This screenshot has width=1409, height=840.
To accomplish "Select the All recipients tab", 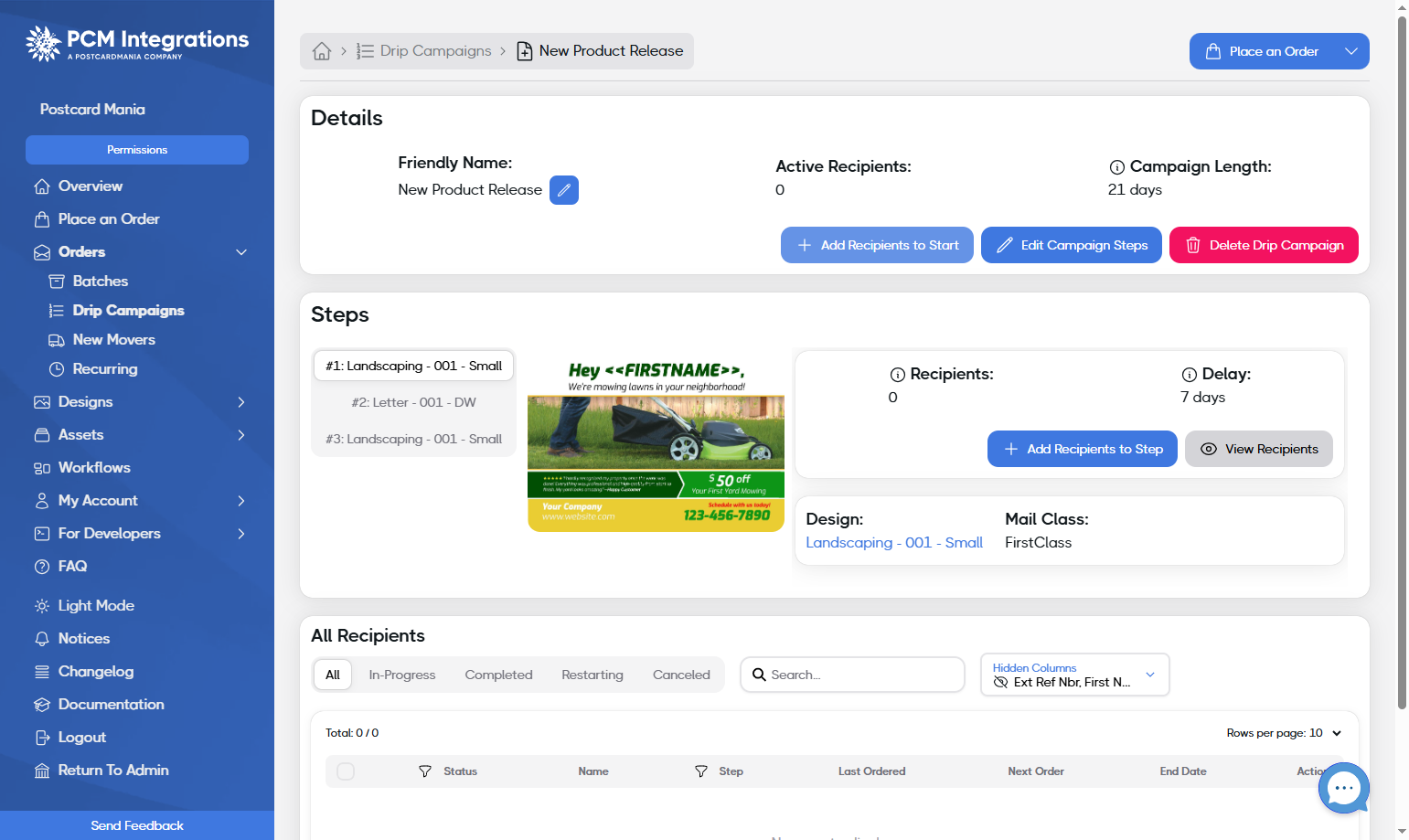I will coord(333,675).
